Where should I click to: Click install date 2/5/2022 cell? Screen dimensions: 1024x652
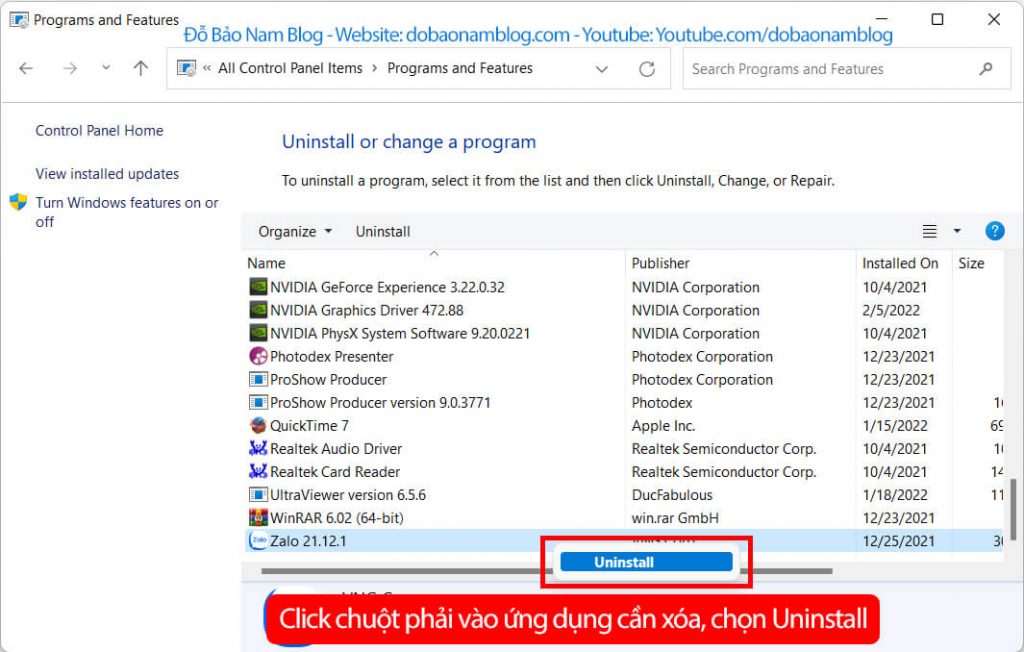point(891,310)
